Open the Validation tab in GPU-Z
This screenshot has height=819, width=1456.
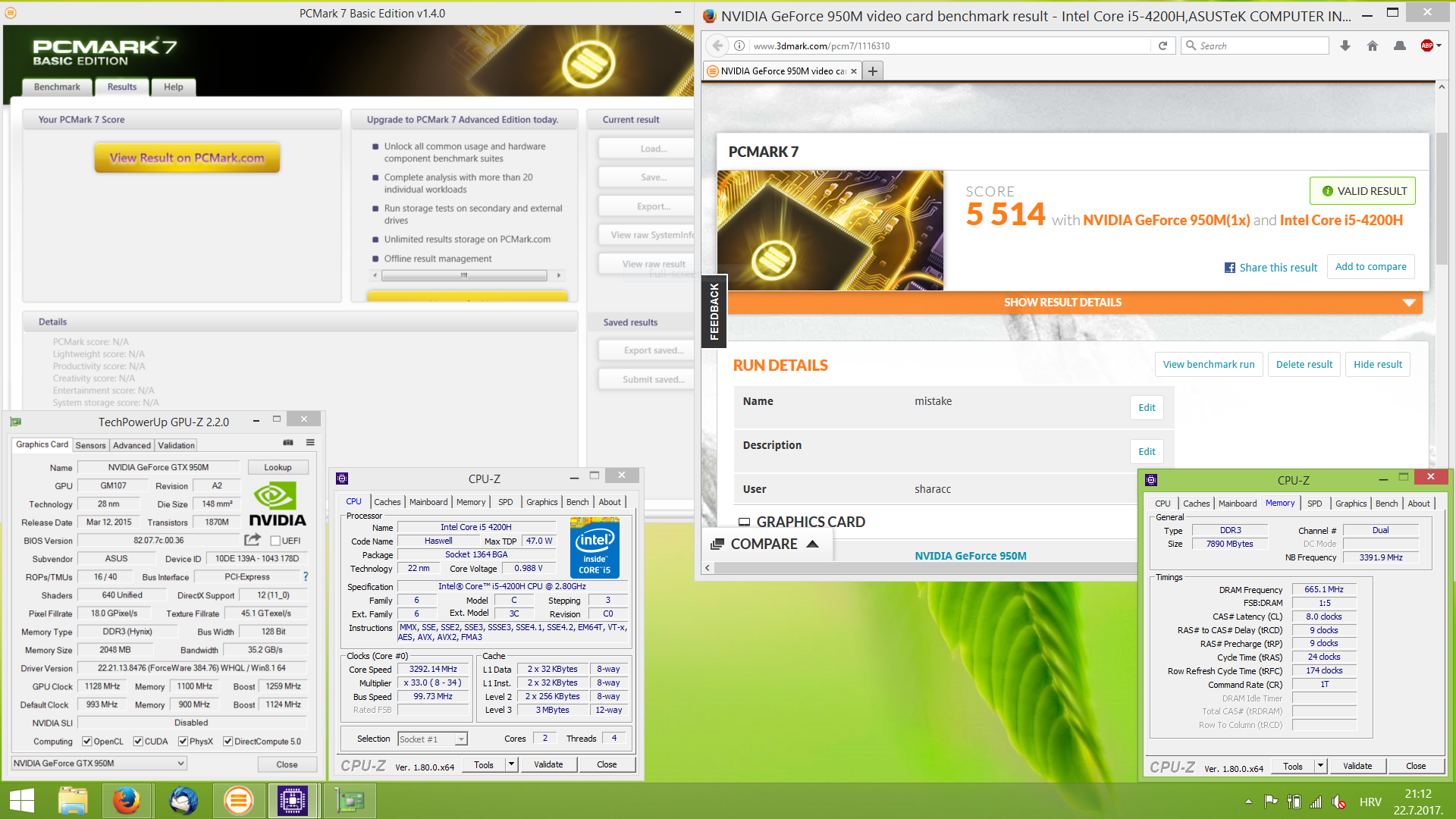point(176,445)
